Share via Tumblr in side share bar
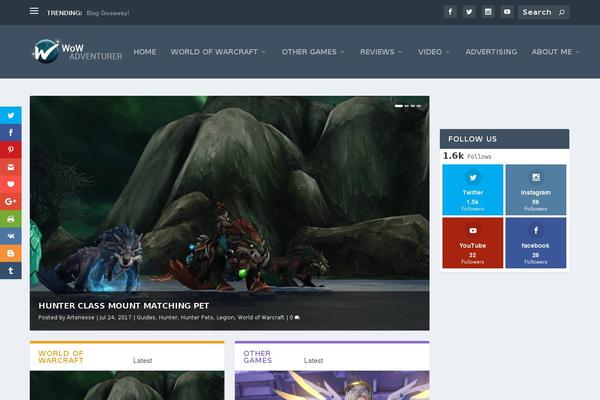The height and width of the screenshot is (400, 600). click(11, 271)
